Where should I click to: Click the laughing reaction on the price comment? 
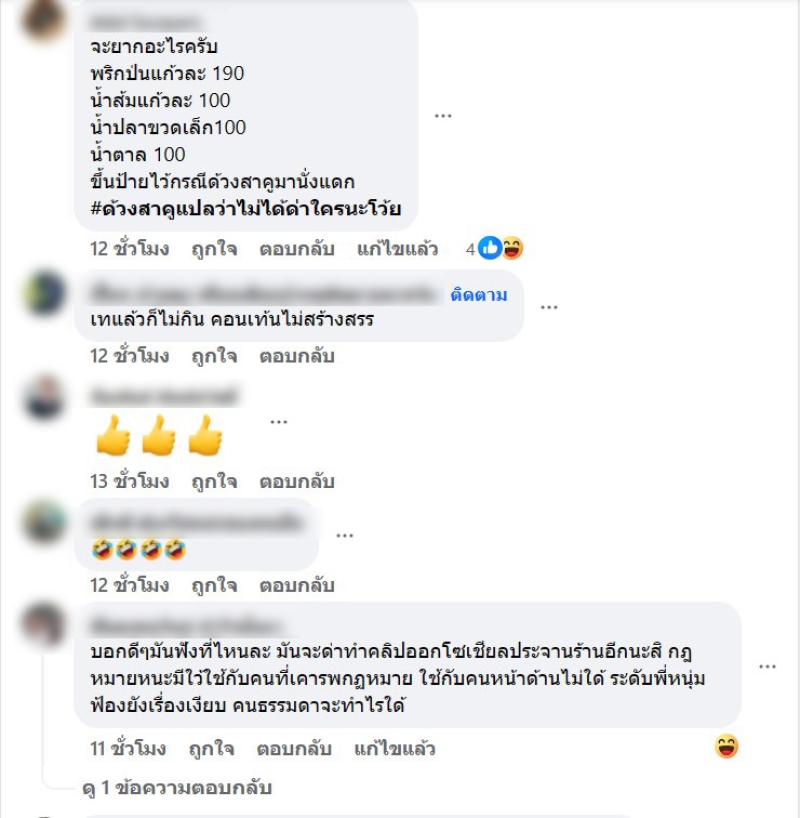[x=512, y=248]
